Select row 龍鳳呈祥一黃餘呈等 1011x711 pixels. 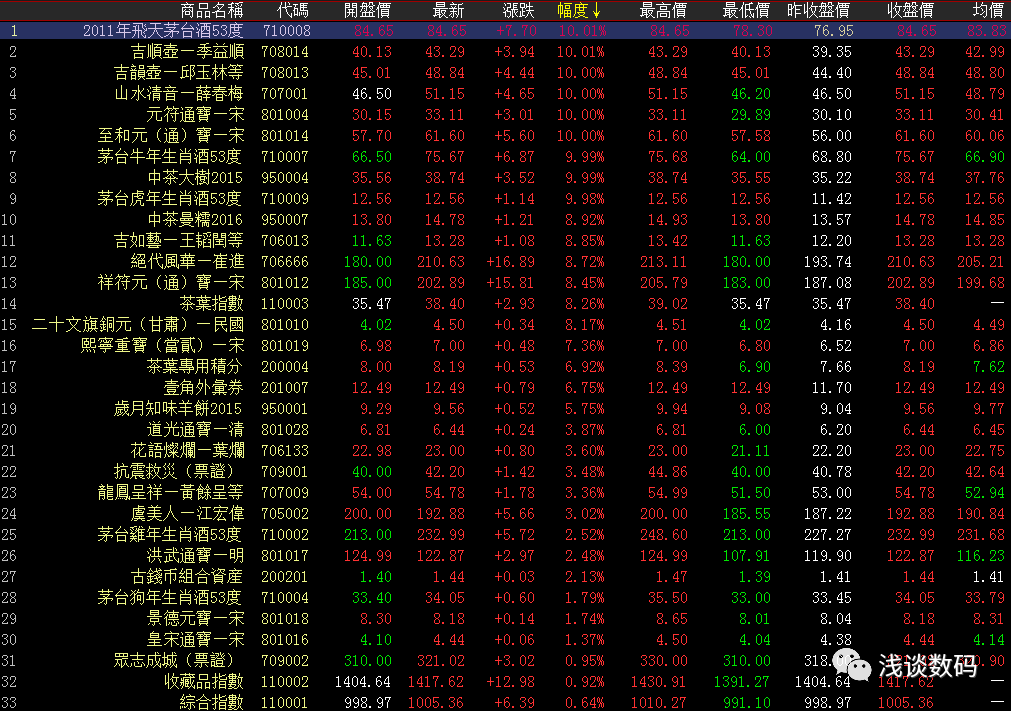[x=506, y=492]
